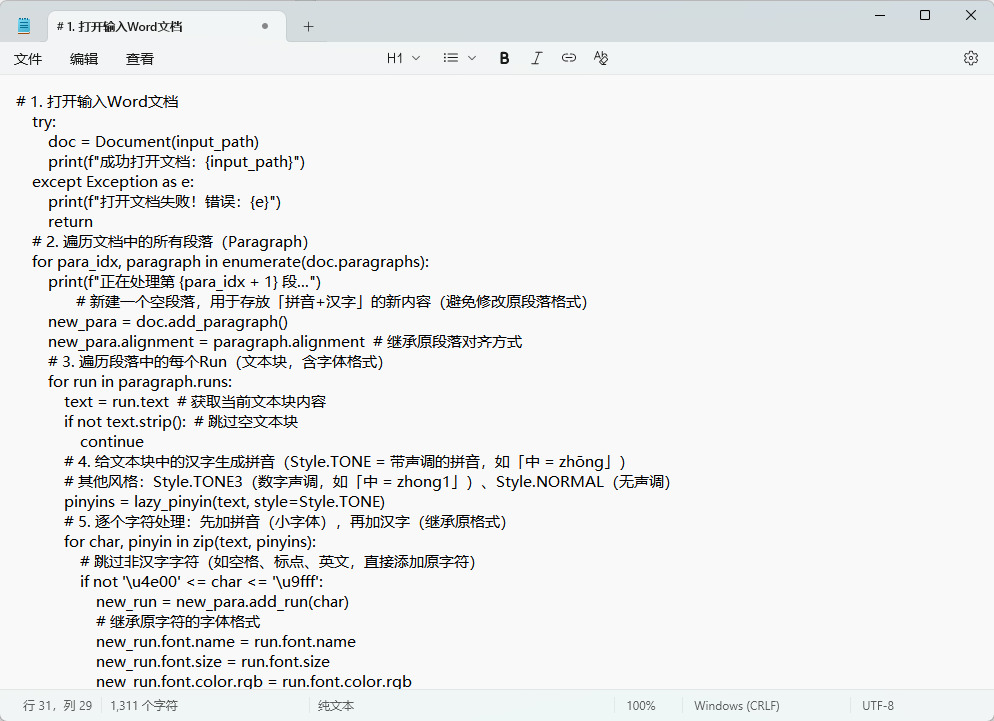Image resolution: width=994 pixels, height=721 pixels.
Task: Click the 'new_run.font.size = run.font.size' line
Action: tap(213, 661)
